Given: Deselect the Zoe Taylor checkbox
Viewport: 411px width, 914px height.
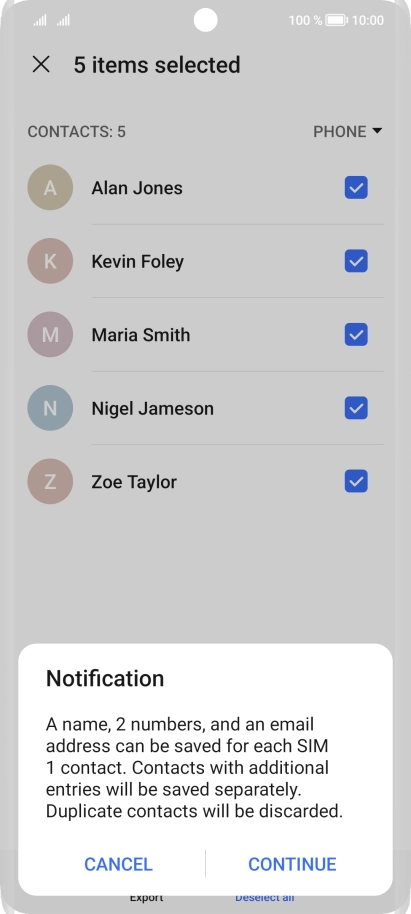Looking at the screenshot, I should pyautogui.click(x=356, y=481).
